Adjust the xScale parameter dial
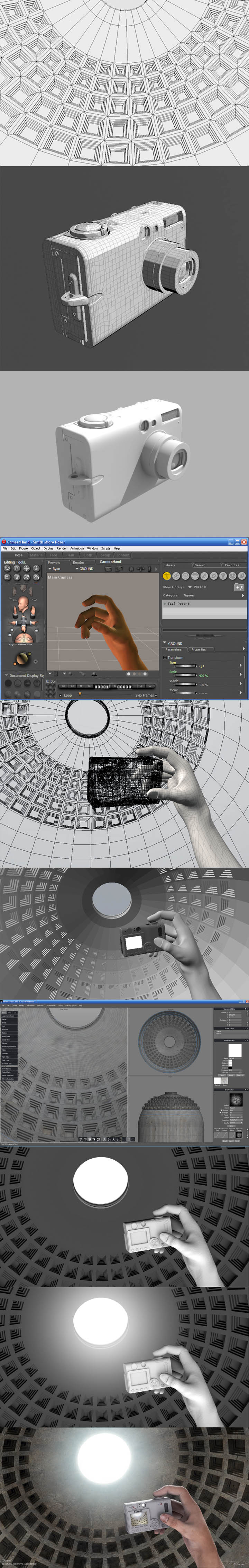249x1568 pixels. 185,684
